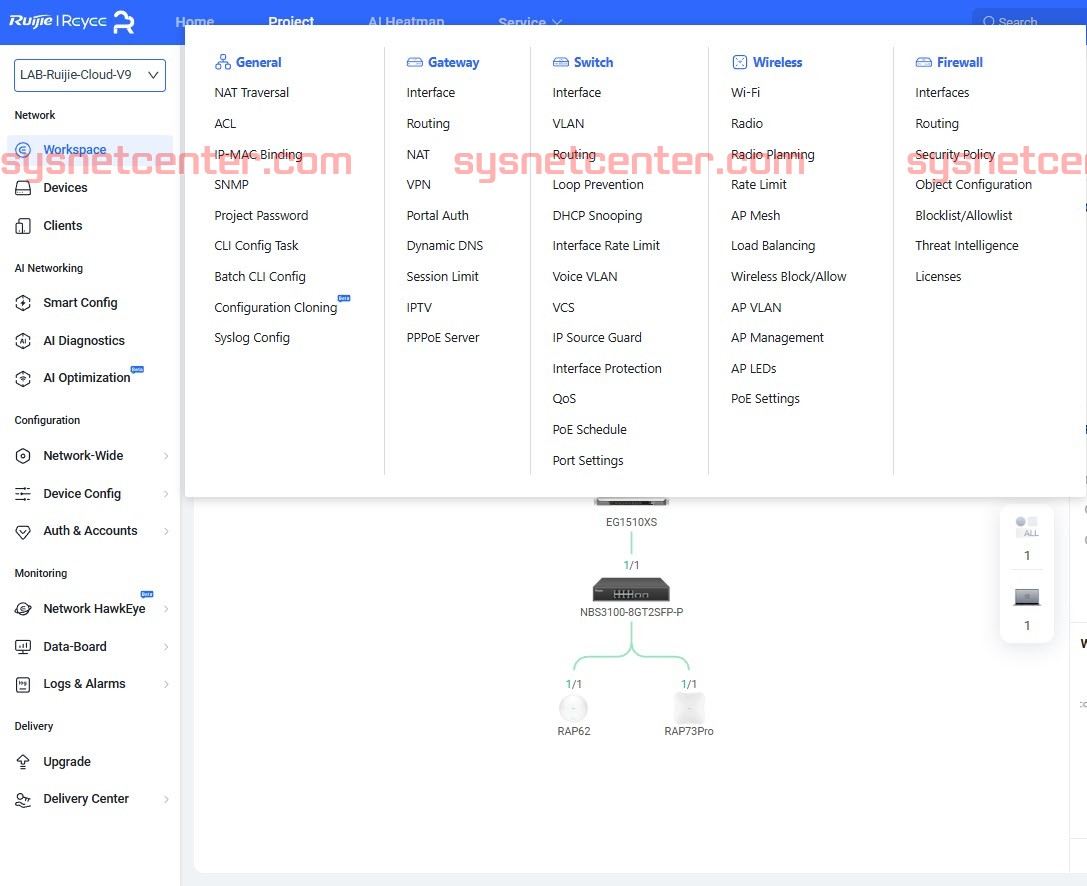Image resolution: width=1087 pixels, height=886 pixels.
Task: Select the NBS3100-8GT2SFP-P switch device icon
Action: click(x=631, y=589)
